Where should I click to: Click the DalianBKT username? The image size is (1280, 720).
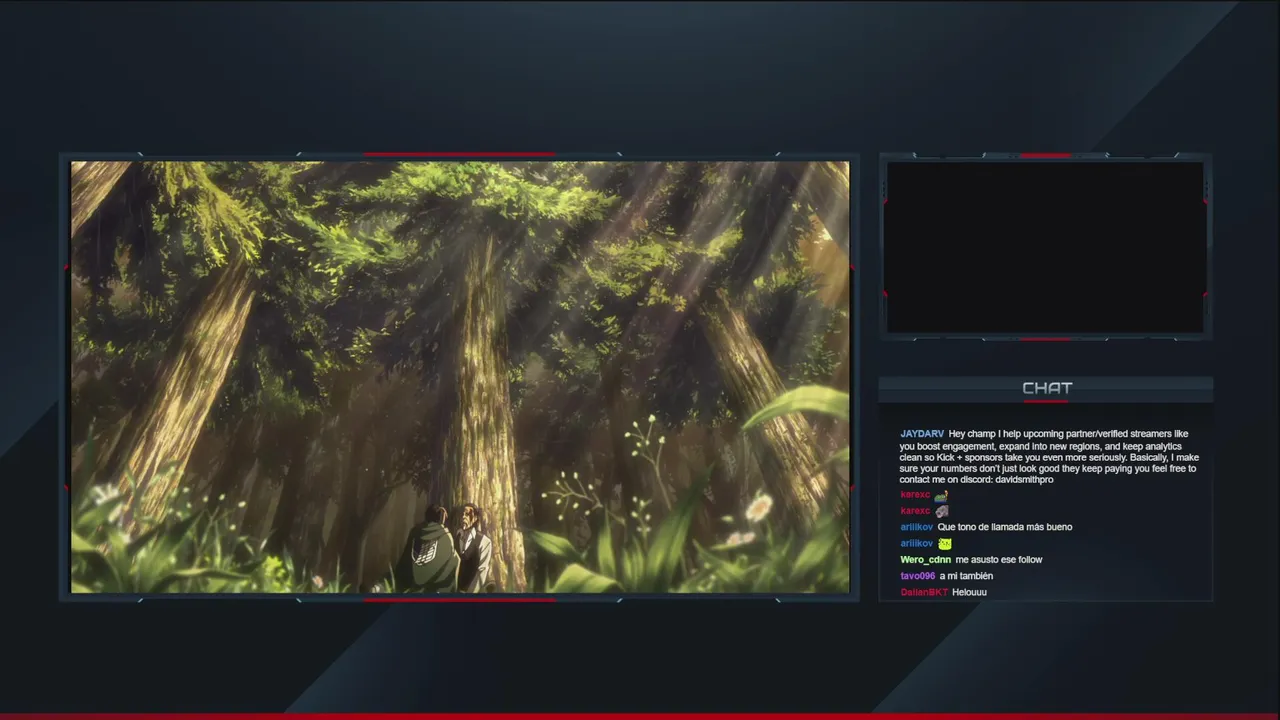tap(924, 592)
